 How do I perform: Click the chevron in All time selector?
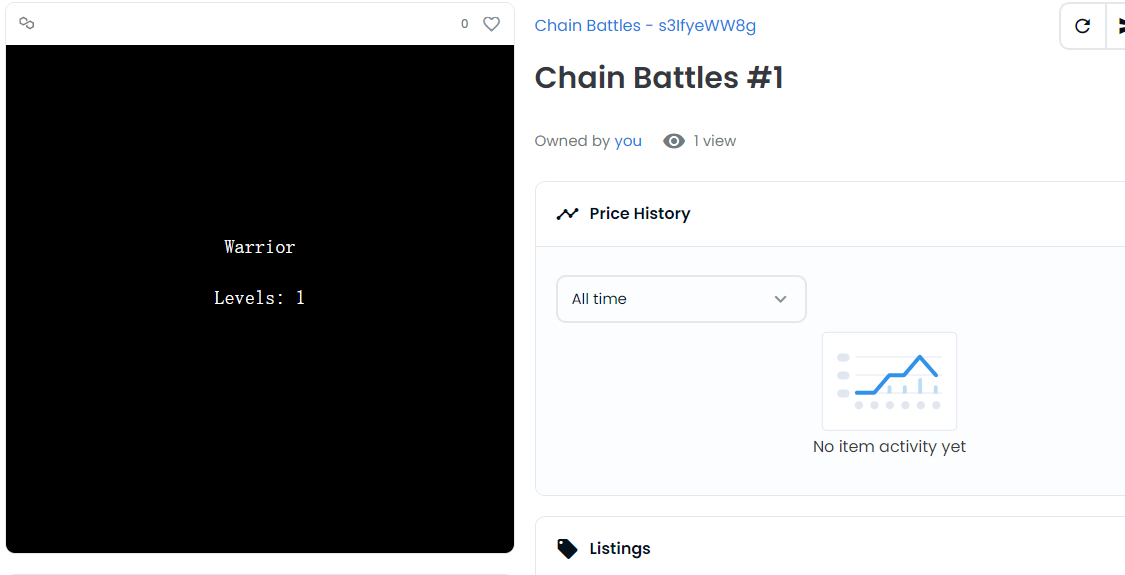pos(781,299)
